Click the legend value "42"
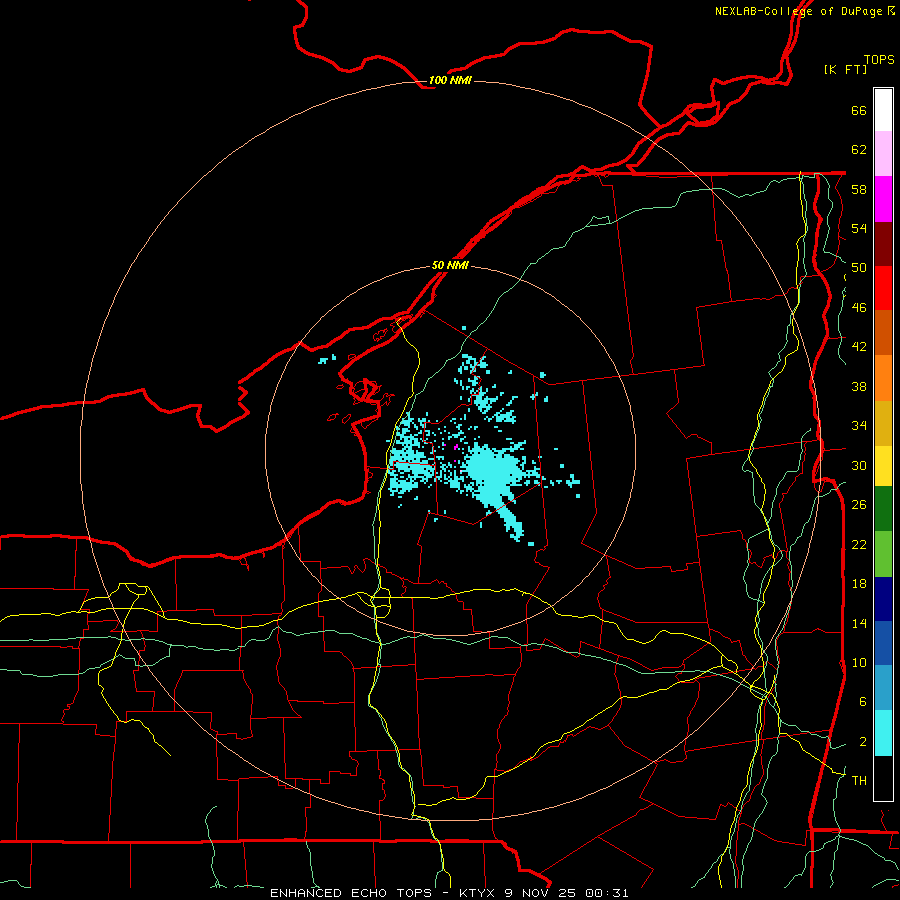 click(859, 346)
